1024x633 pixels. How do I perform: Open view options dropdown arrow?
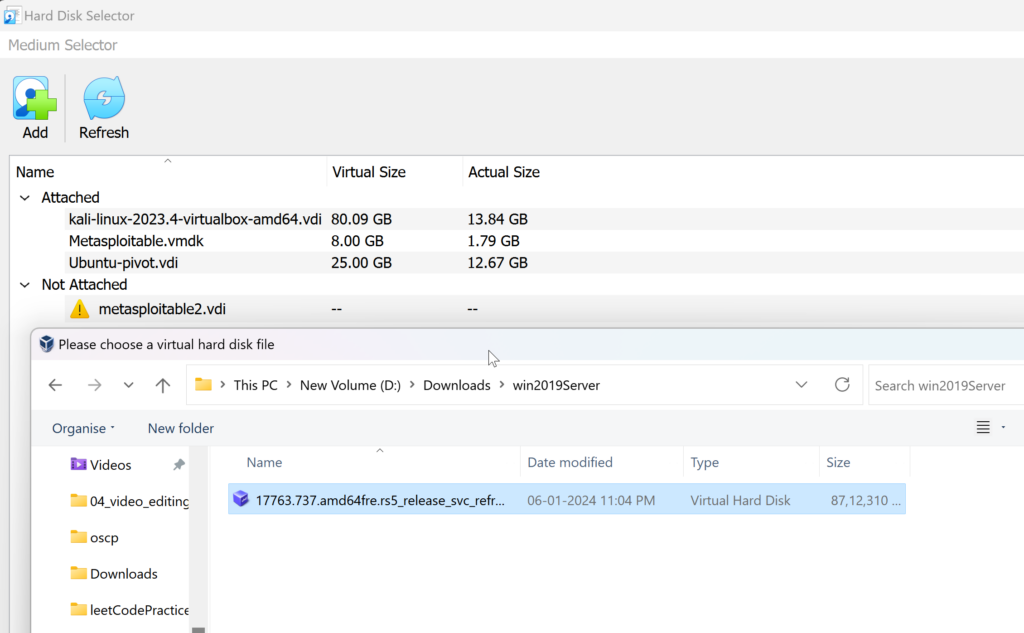pyautogui.click(x=1003, y=427)
